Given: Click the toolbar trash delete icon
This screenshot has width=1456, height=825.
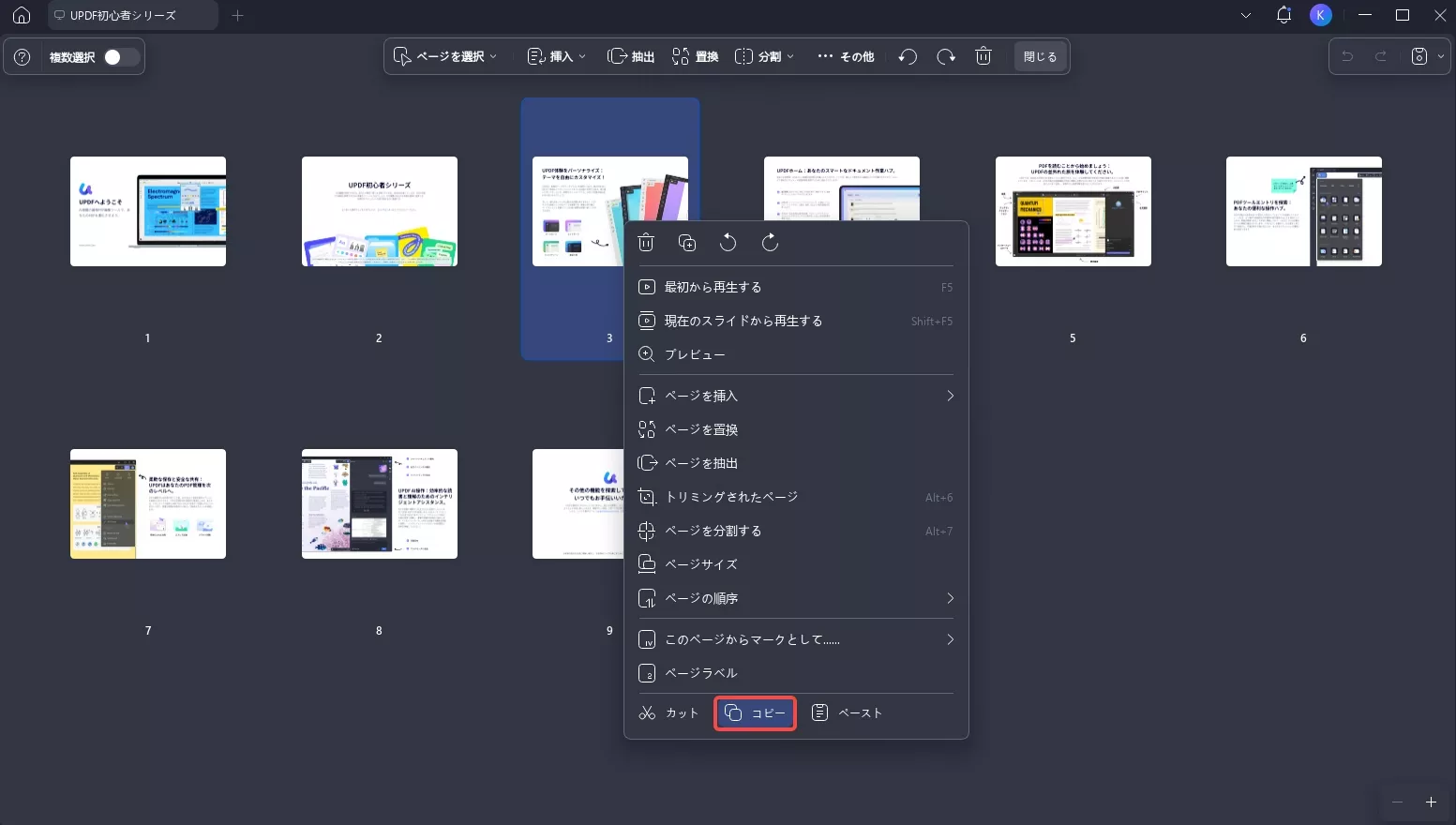Looking at the screenshot, I should coord(983,56).
